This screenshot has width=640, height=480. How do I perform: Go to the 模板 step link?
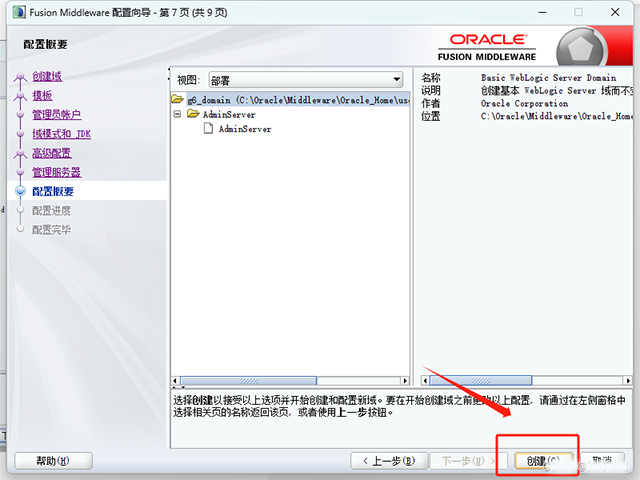tap(42, 96)
